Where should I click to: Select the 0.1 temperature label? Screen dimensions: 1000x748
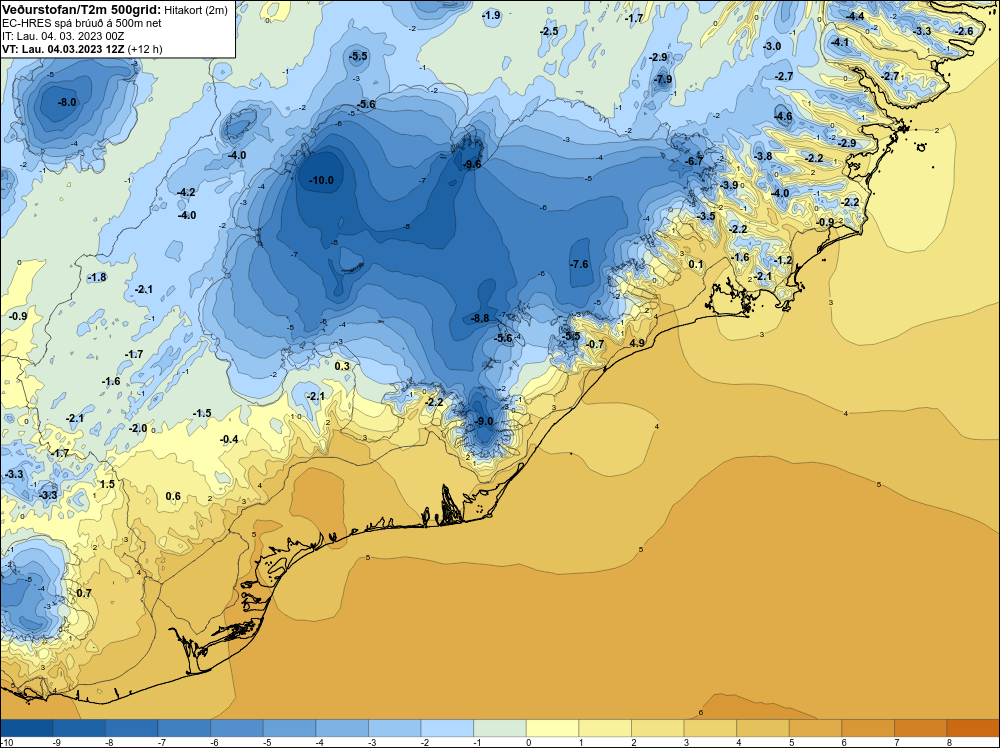pos(696,264)
